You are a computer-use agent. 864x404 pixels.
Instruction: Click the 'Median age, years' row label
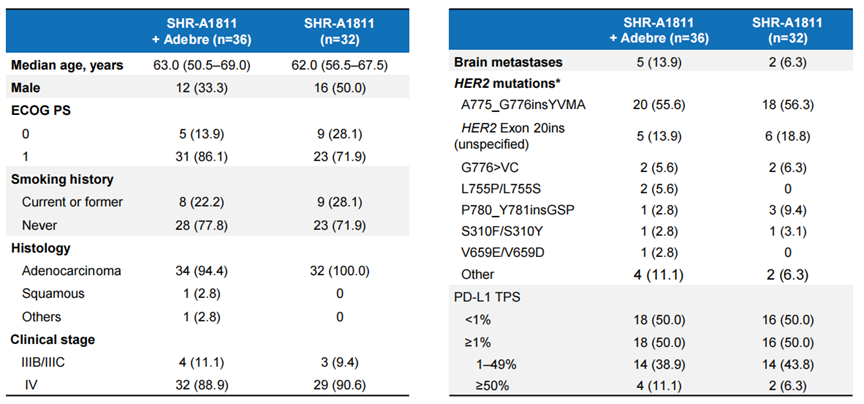click(x=67, y=65)
